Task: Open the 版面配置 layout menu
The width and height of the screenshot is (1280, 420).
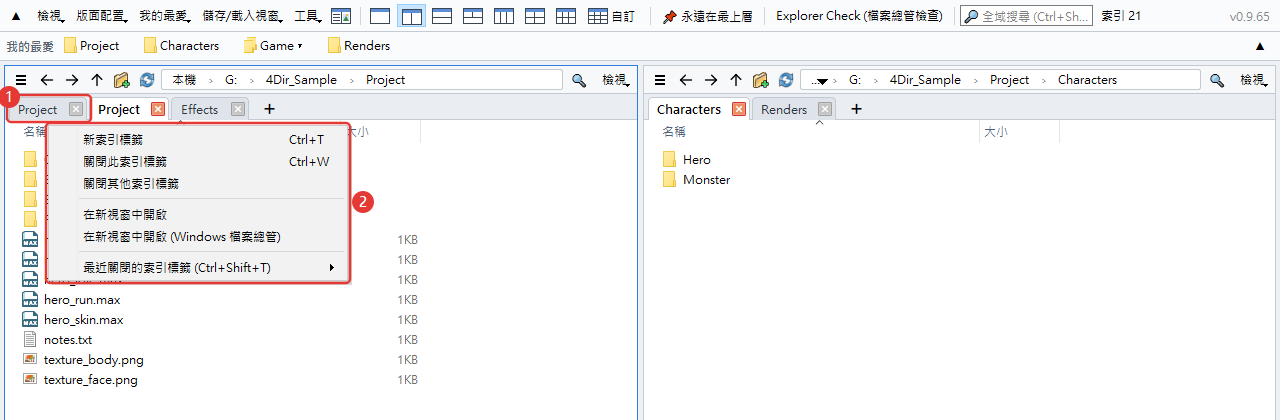Action: coord(103,16)
